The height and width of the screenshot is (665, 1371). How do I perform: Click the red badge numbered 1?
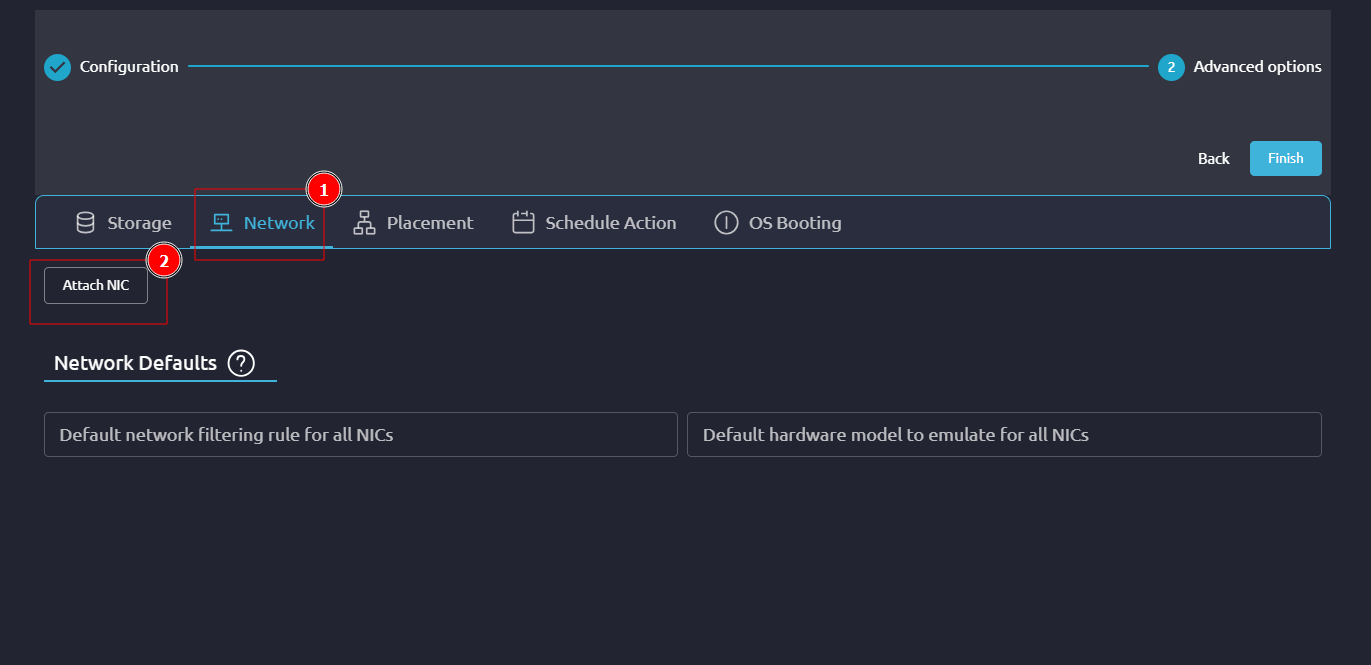coord(323,188)
